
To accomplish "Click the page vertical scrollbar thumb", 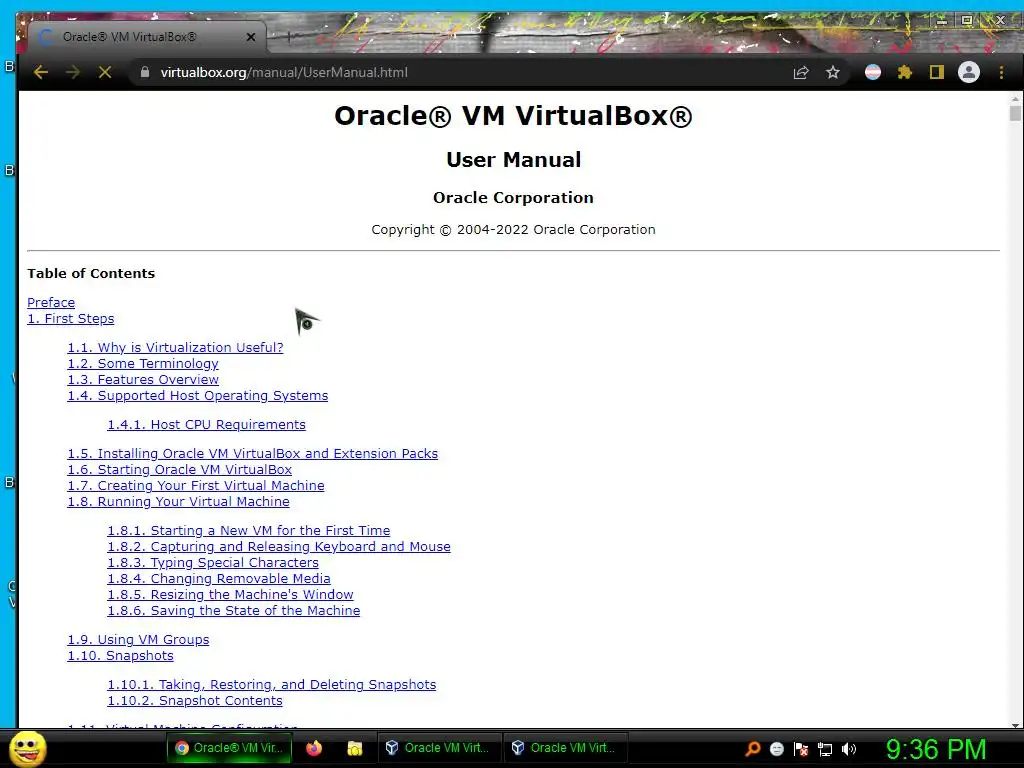I will [x=1015, y=113].
